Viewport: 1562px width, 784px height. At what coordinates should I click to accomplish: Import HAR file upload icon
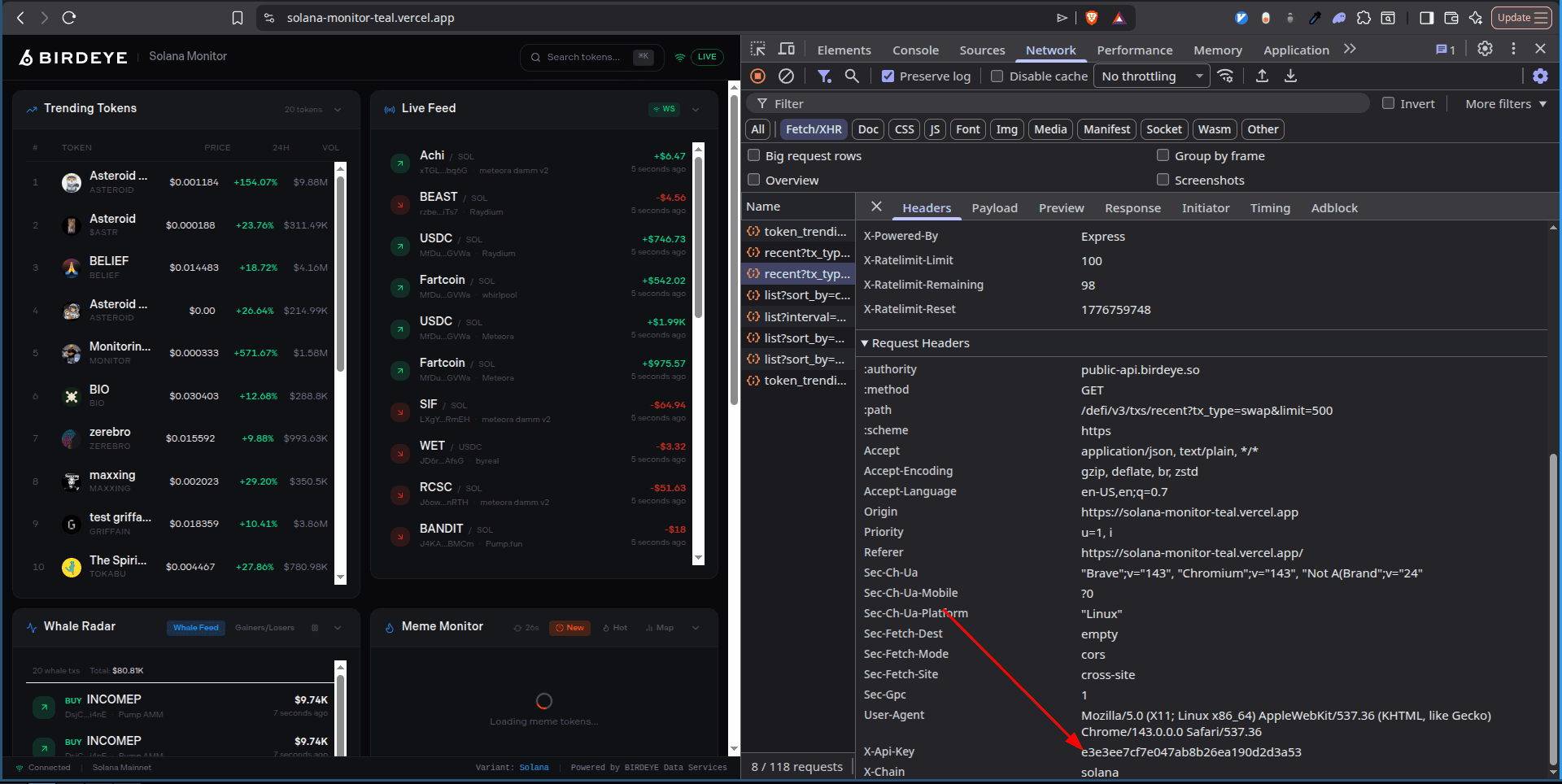[1262, 76]
